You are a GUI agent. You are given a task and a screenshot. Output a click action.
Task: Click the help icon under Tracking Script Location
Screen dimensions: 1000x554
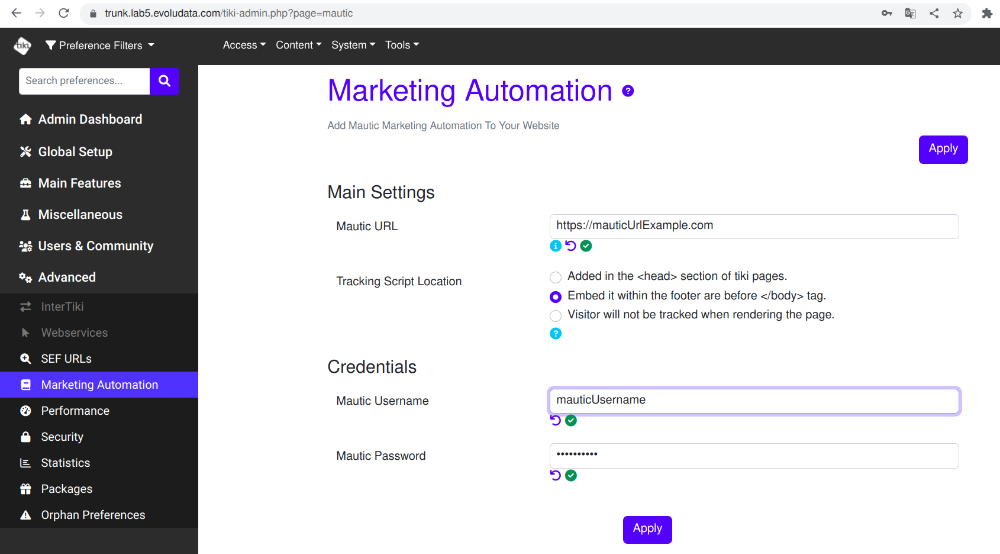[x=555, y=333]
